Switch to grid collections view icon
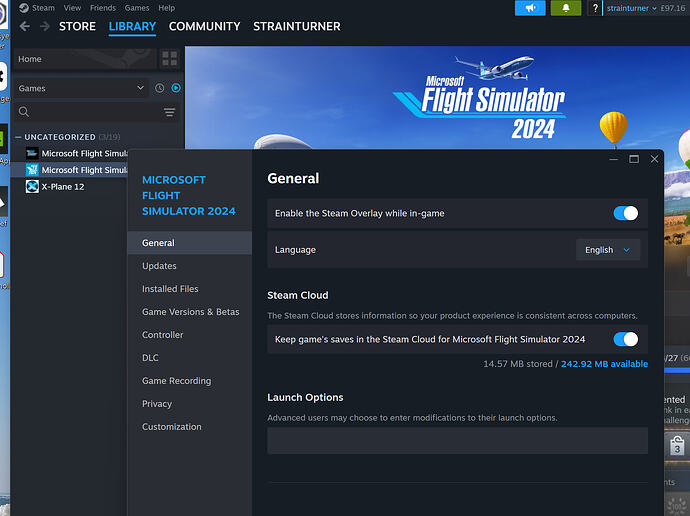The height and width of the screenshot is (516, 690). click(169, 59)
